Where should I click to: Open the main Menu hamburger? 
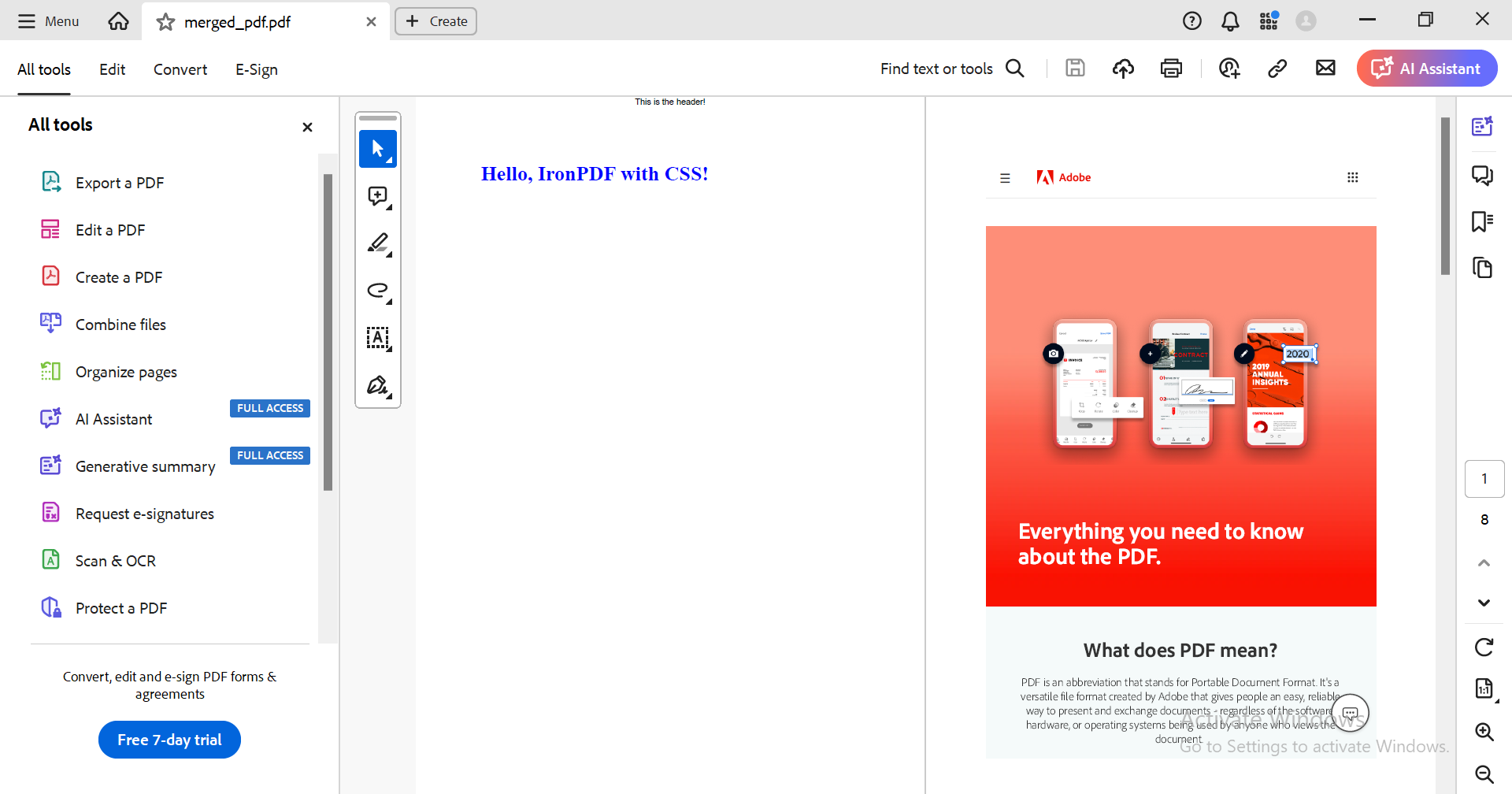49,21
